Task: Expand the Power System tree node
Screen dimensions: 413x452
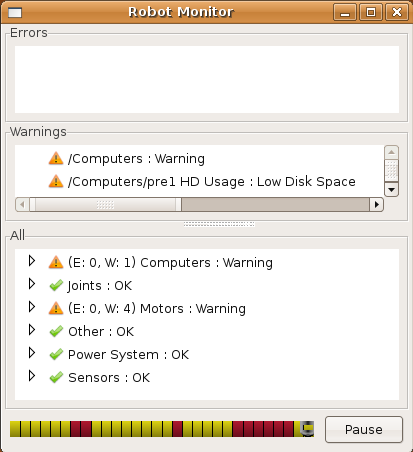Action: click(32, 353)
